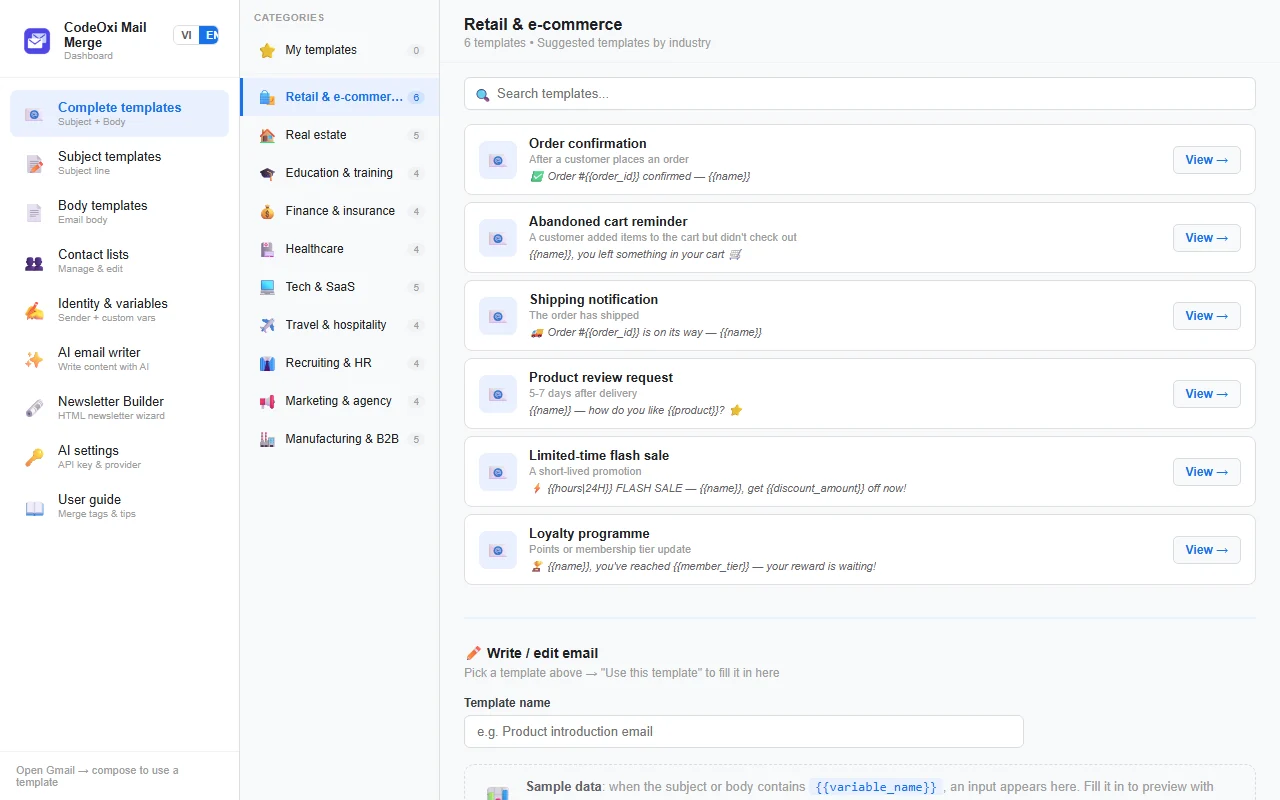Click the Education & training cap icon

(x=267, y=173)
